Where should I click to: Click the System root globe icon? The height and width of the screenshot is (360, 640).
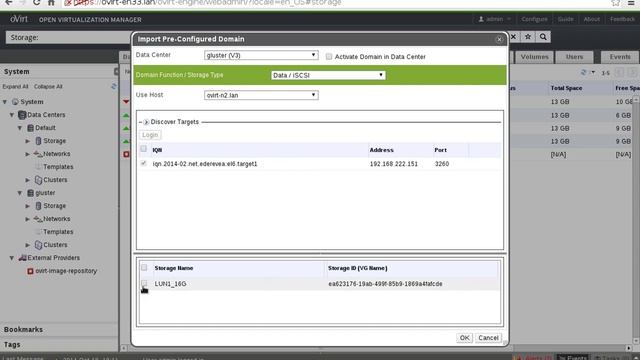(15, 102)
